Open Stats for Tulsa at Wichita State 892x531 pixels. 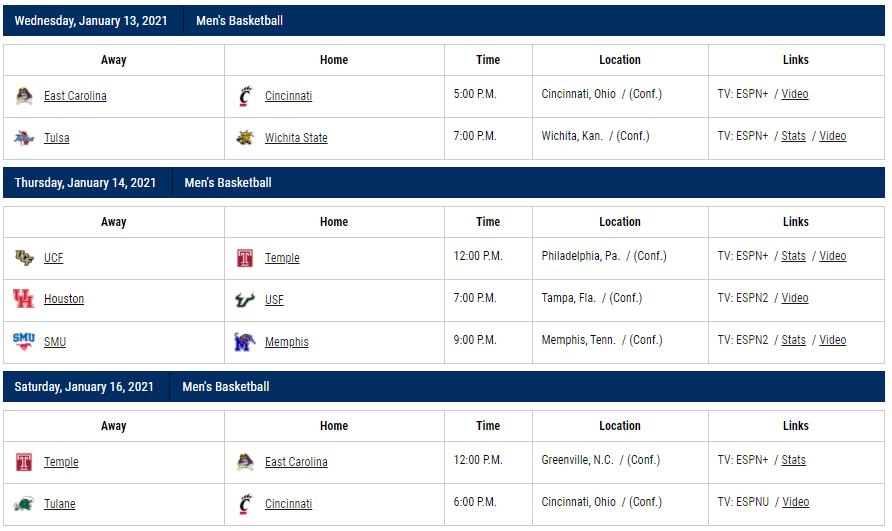794,136
